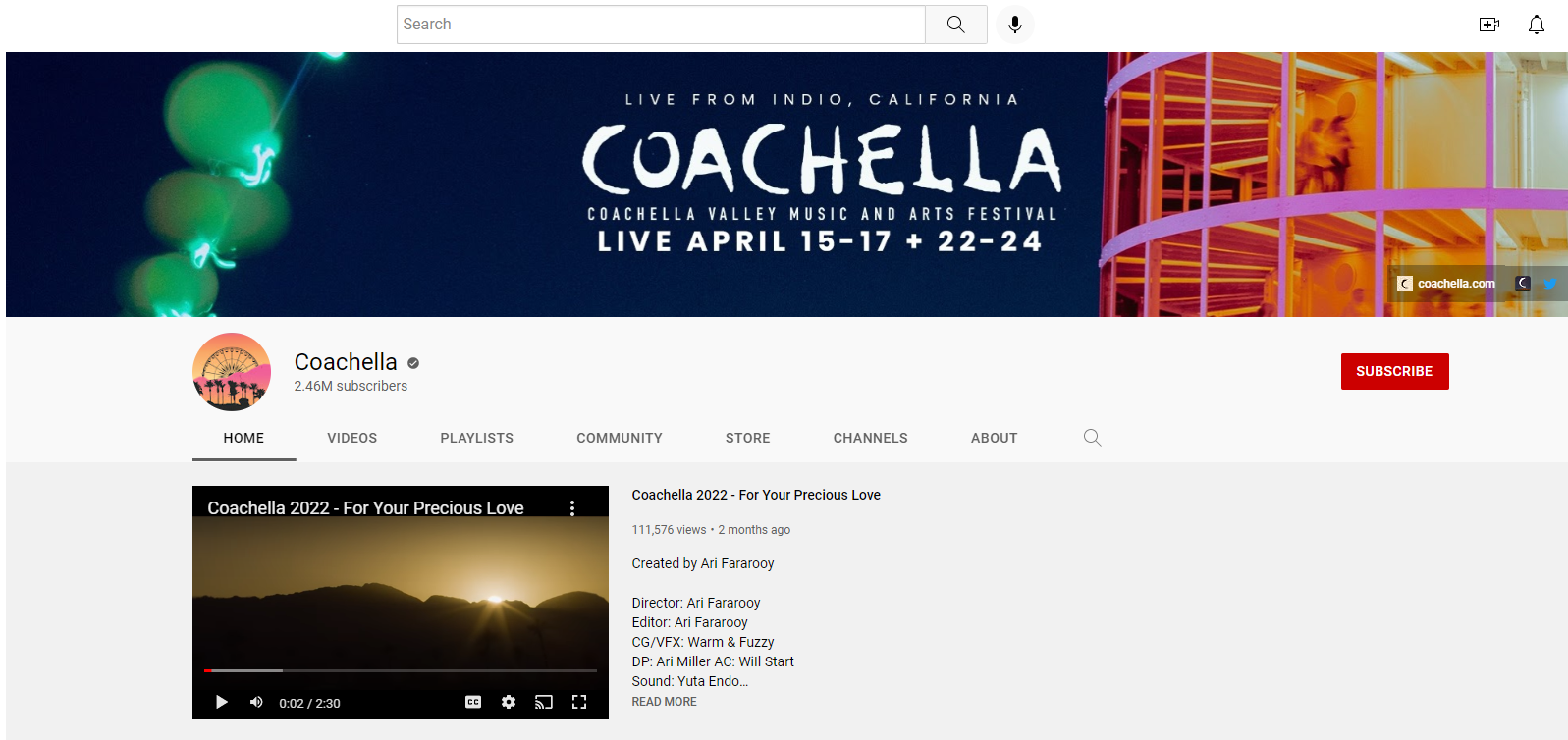
Task: Click the "2 months ago" upload date
Action: 754,530
